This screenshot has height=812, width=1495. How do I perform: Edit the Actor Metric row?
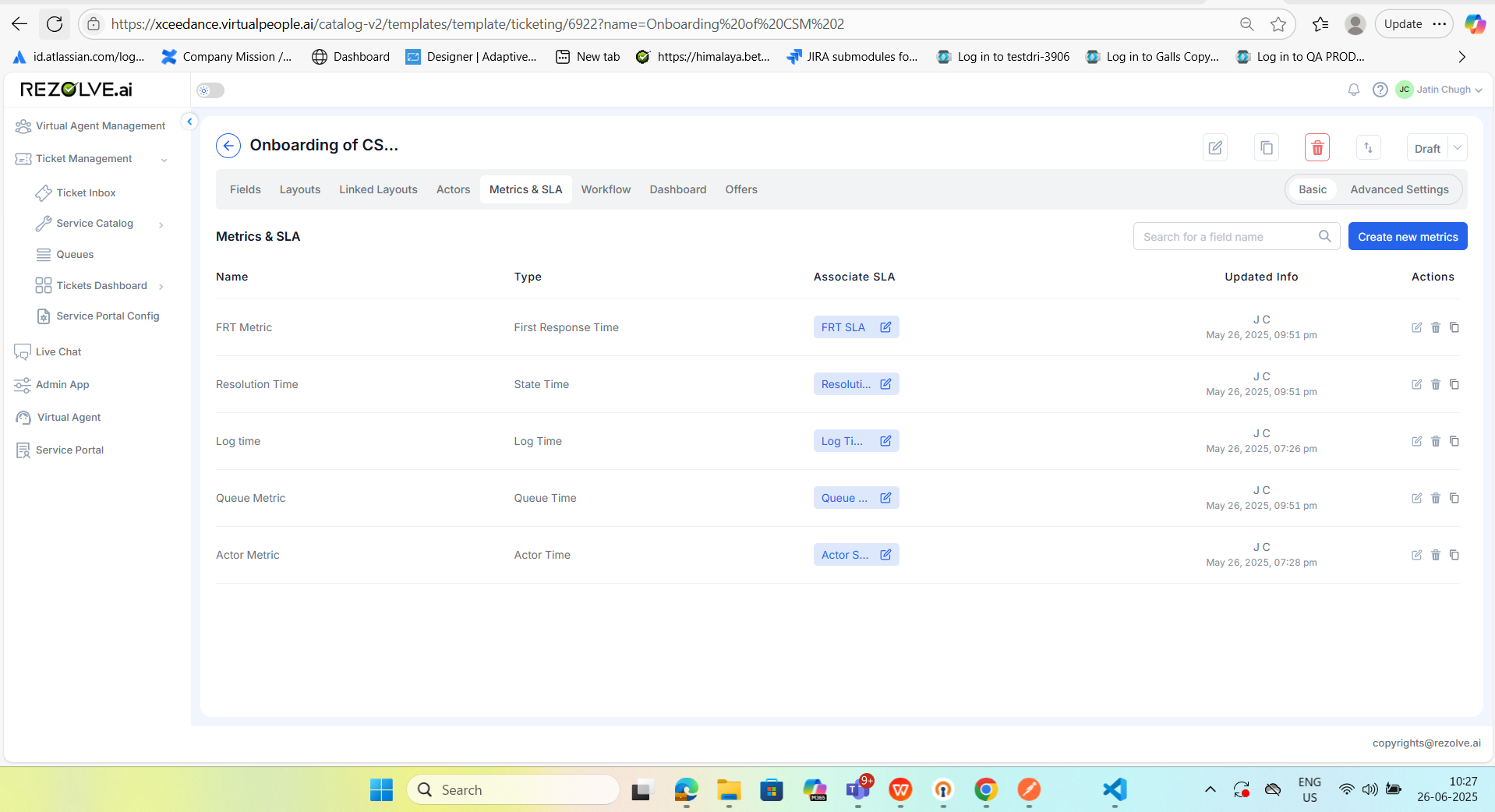point(1416,555)
